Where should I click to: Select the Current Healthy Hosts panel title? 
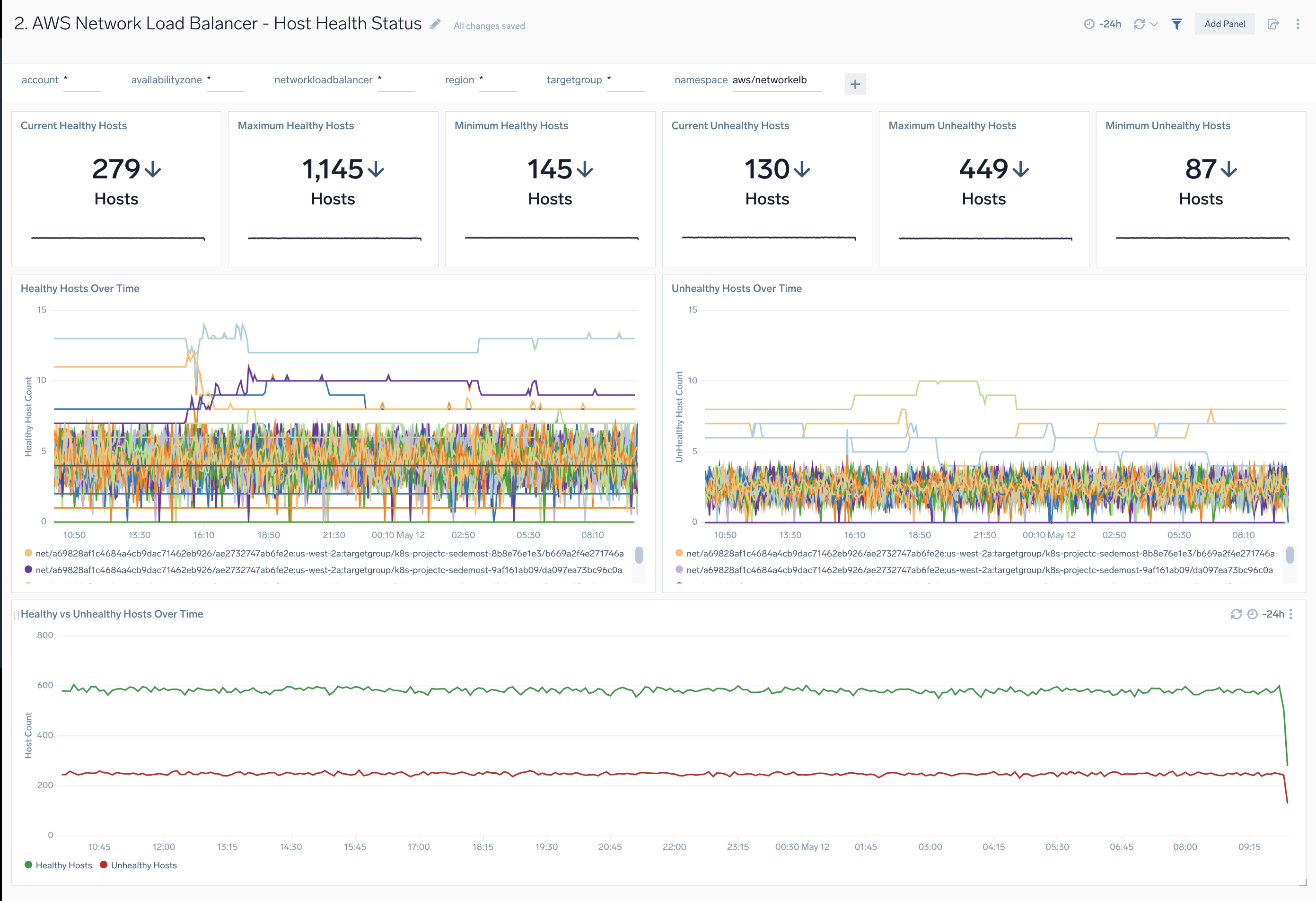click(74, 126)
